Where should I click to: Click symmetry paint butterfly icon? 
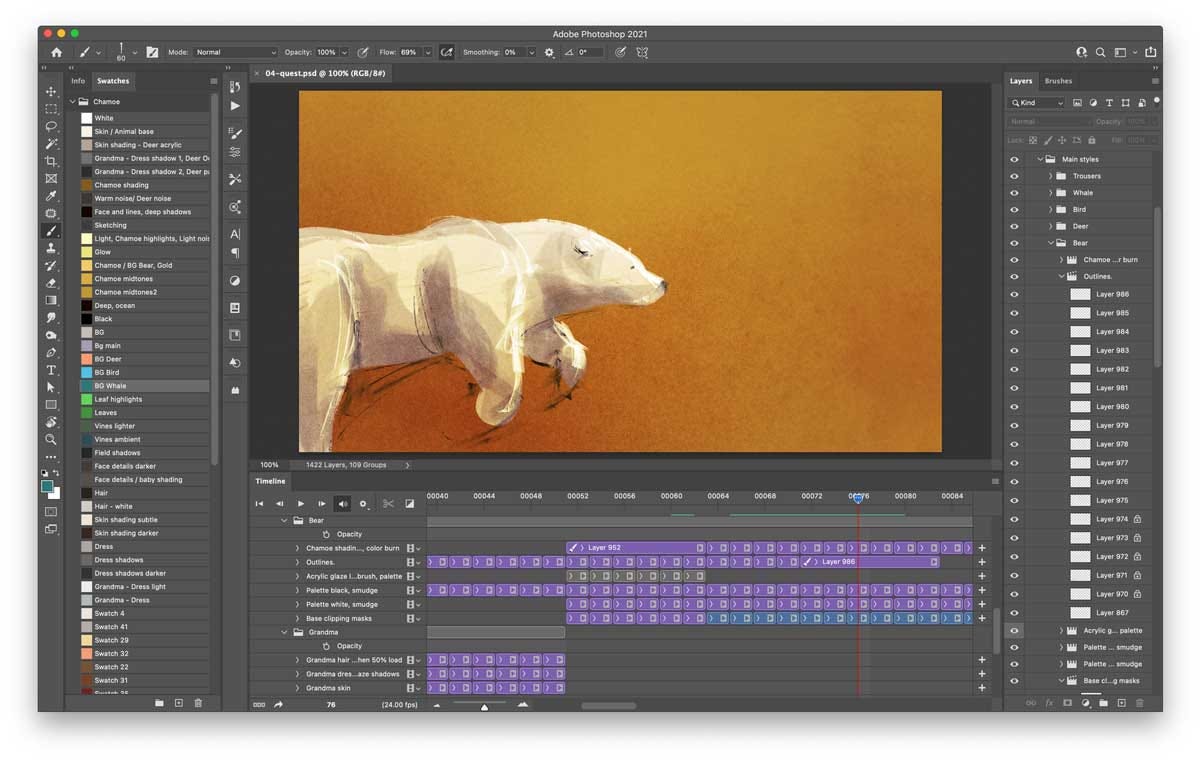click(642, 52)
